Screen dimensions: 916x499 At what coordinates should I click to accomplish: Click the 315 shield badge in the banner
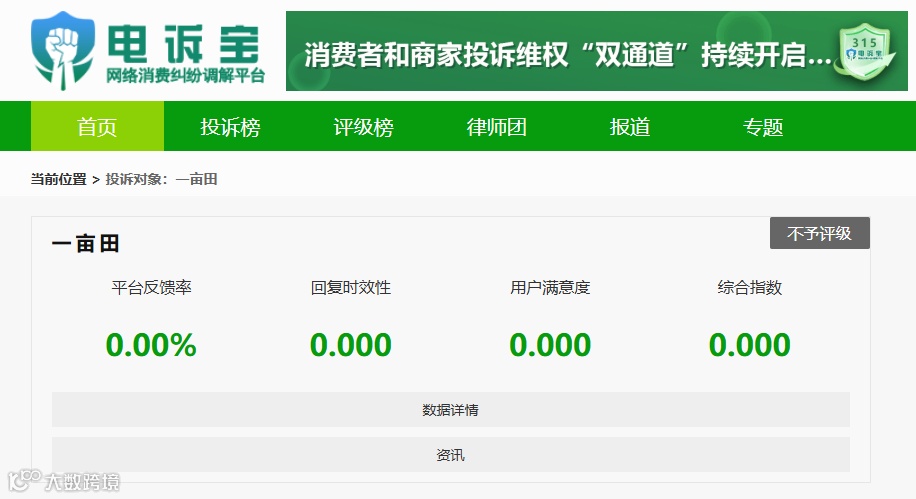[866, 53]
